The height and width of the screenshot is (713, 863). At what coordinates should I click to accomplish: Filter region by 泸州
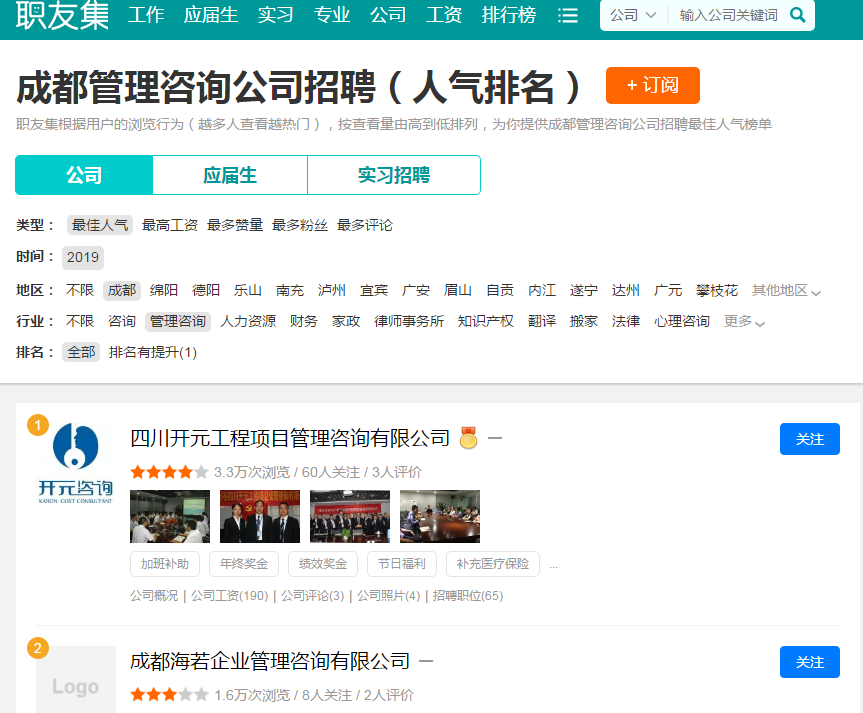(x=332, y=291)
